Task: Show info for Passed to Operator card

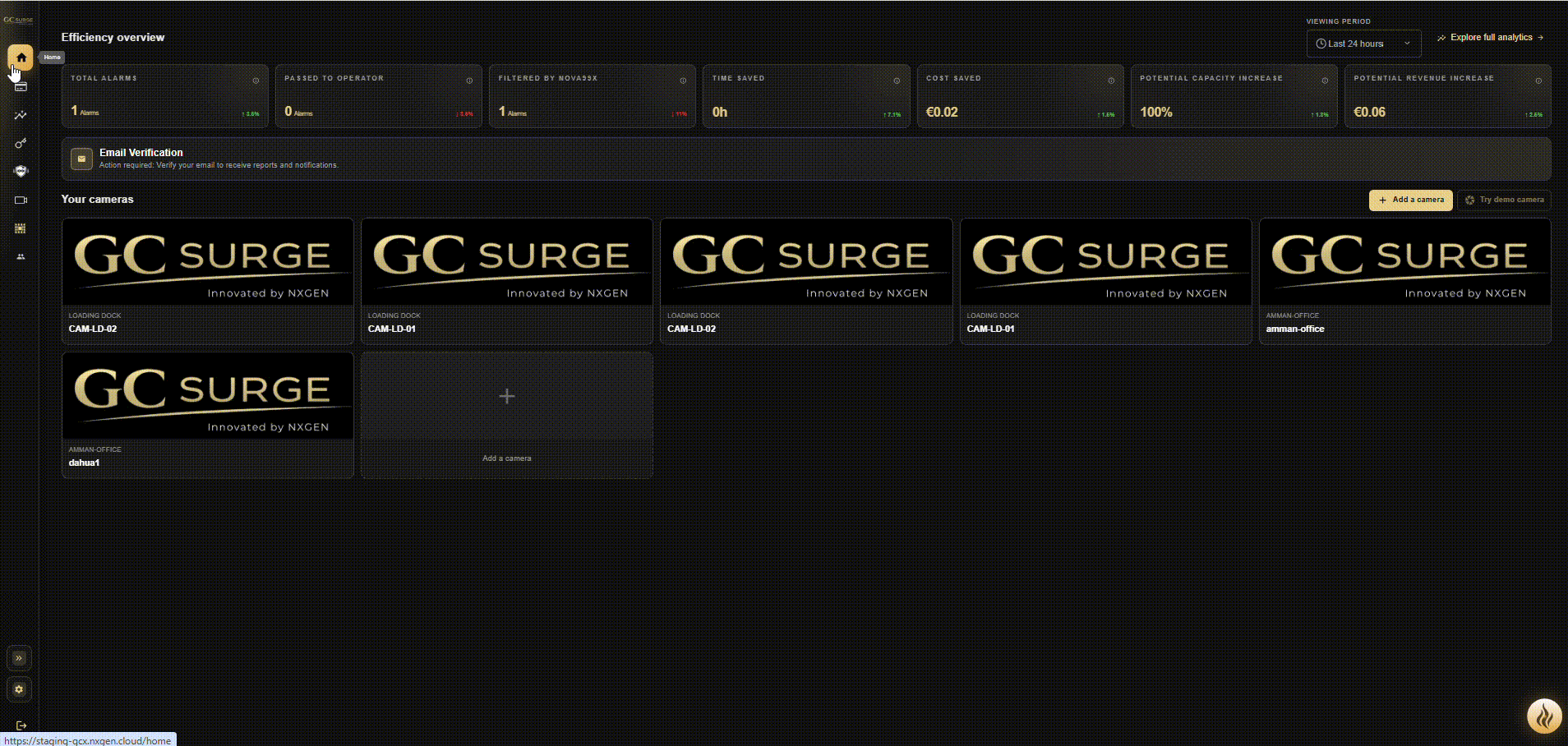Action: [469, 81]
